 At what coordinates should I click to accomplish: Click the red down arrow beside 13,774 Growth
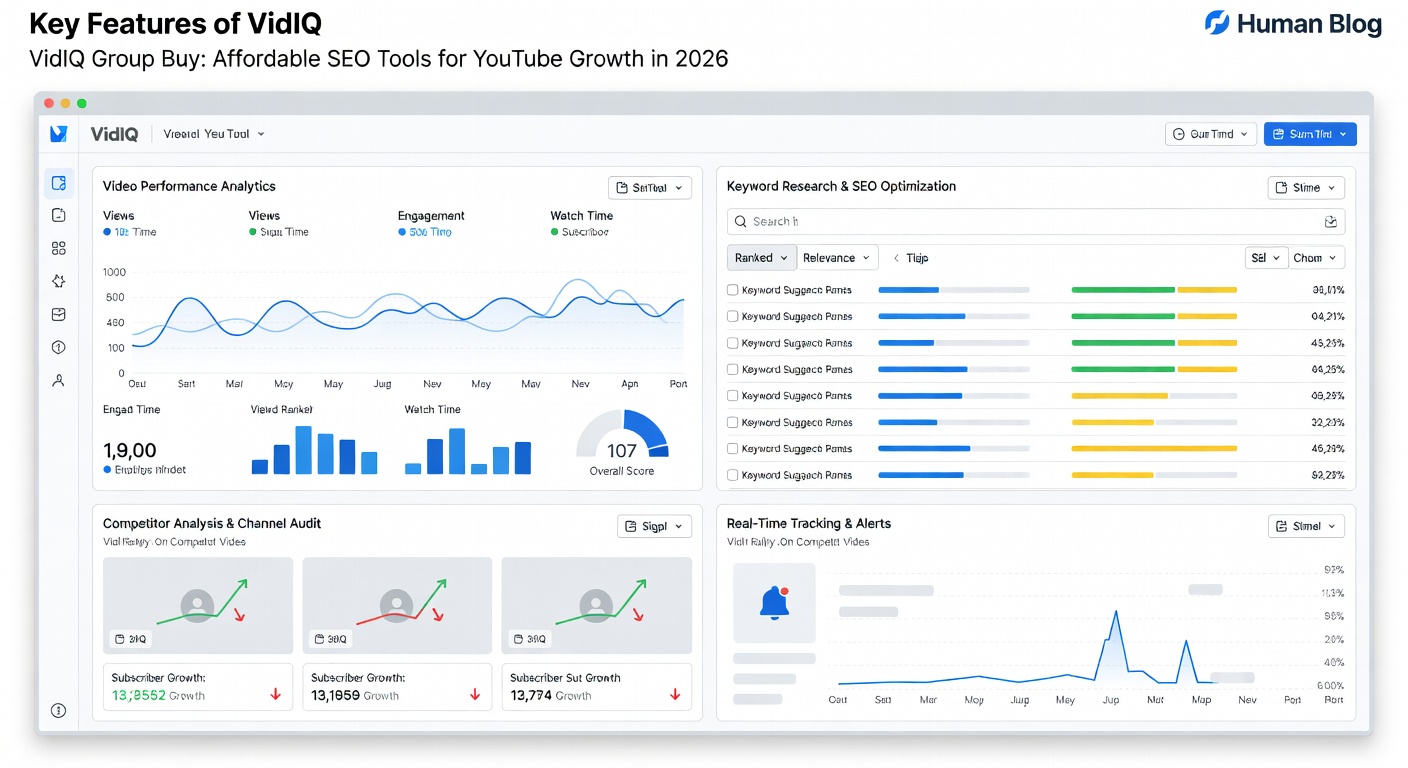675,695
